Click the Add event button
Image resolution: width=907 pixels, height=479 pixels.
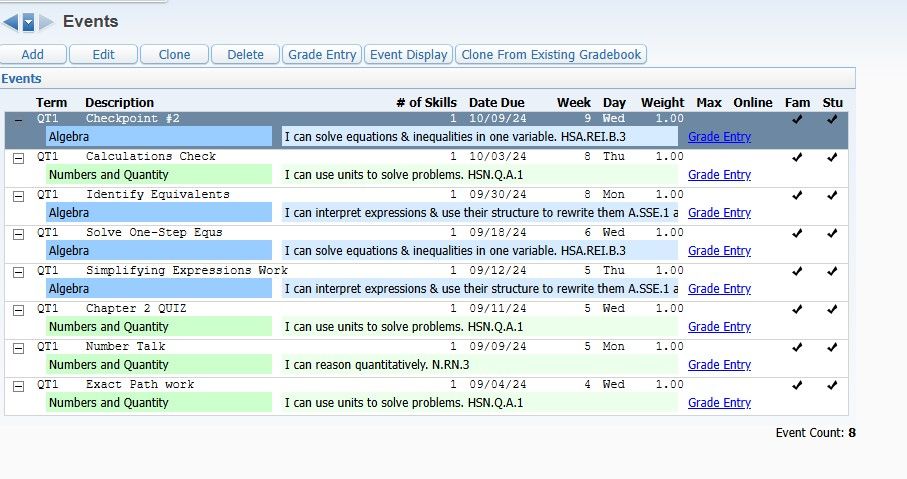32,55
